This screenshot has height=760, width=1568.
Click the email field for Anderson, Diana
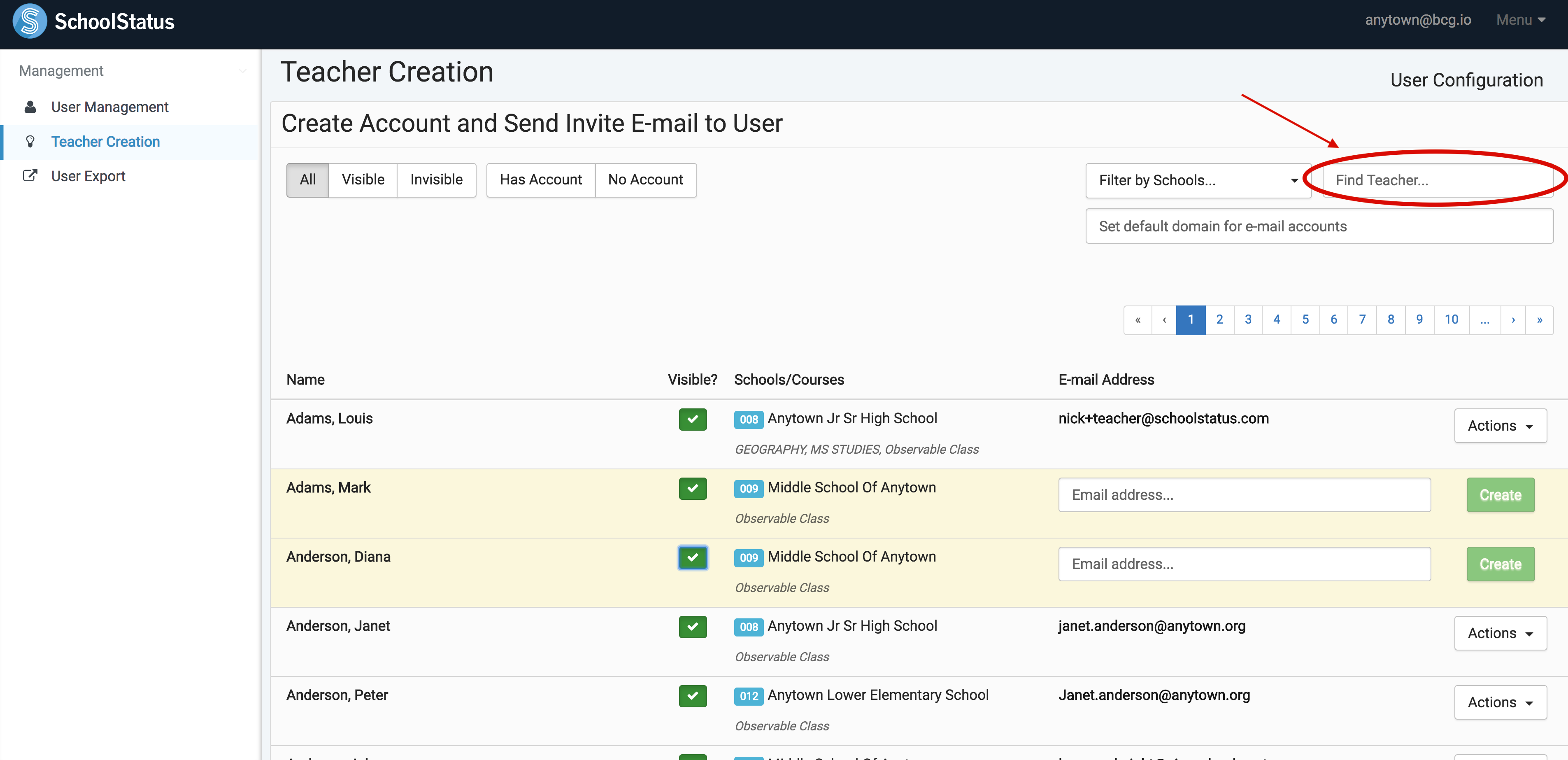click(1244, 564)
